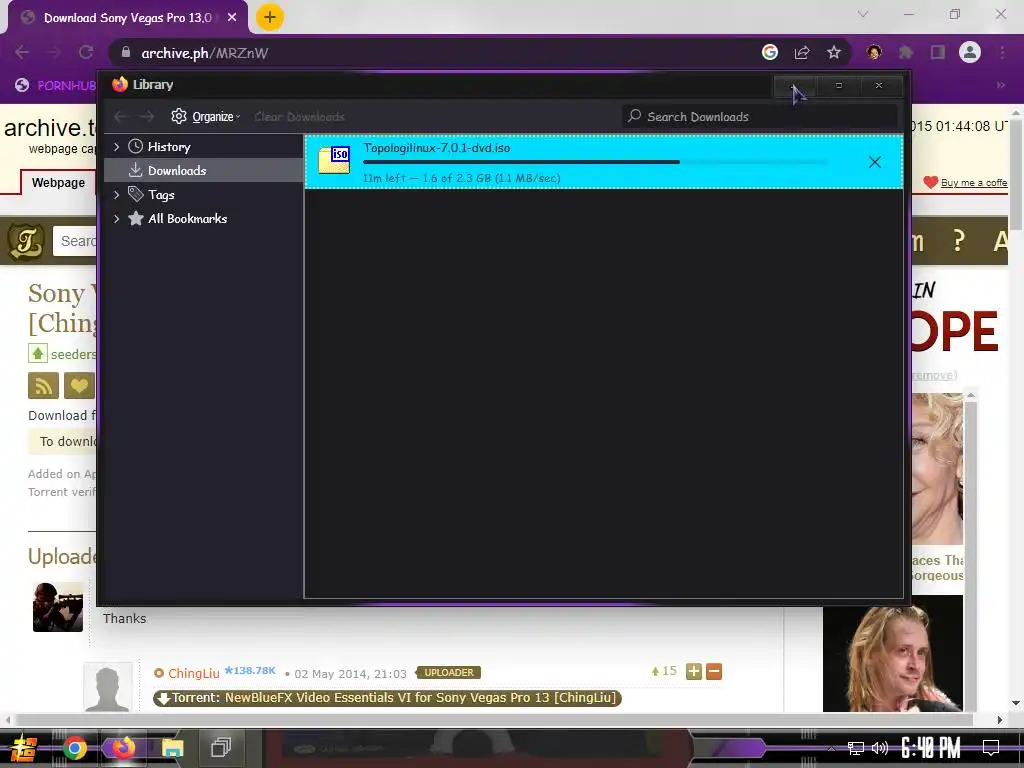Image resolution: width=1024 pixels, height=768 pixels.
Task: Open the Start menu on taskbar
Action: point(23,748)
